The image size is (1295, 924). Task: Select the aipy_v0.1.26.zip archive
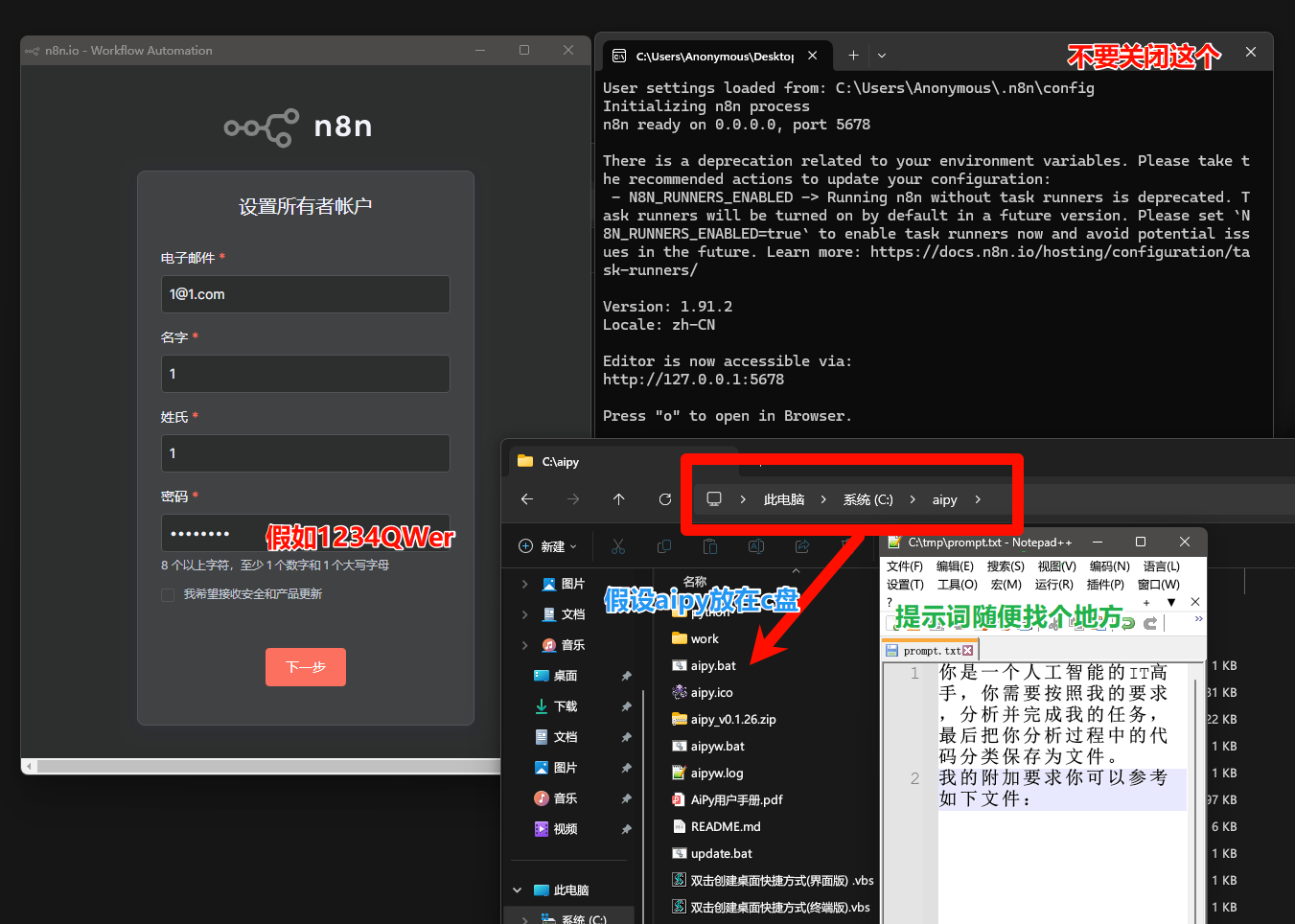[733, 719]
